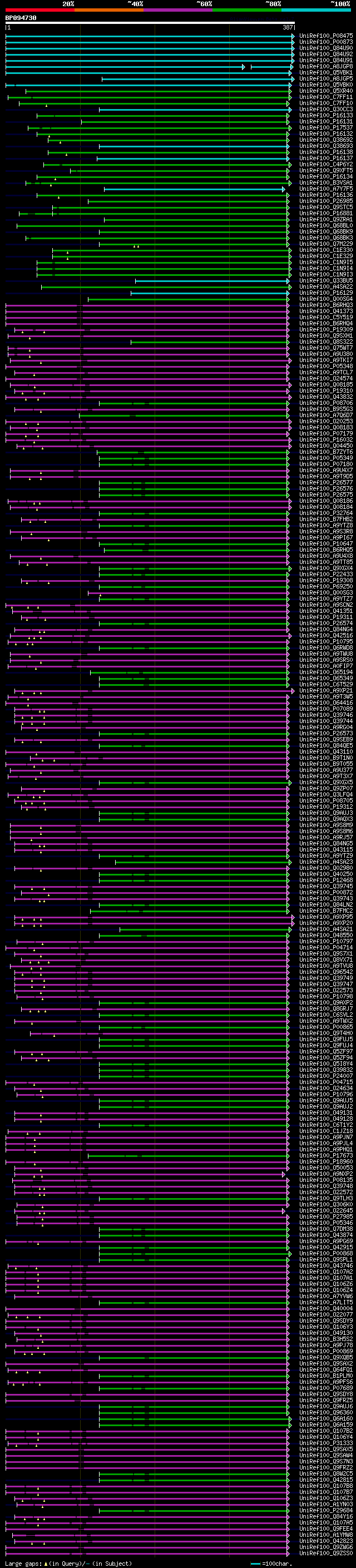The image size is (356, 1568).
Task: Select the UniRef100_Q6A160 label
Action: pyautogui.click(x=326, y=1418)
